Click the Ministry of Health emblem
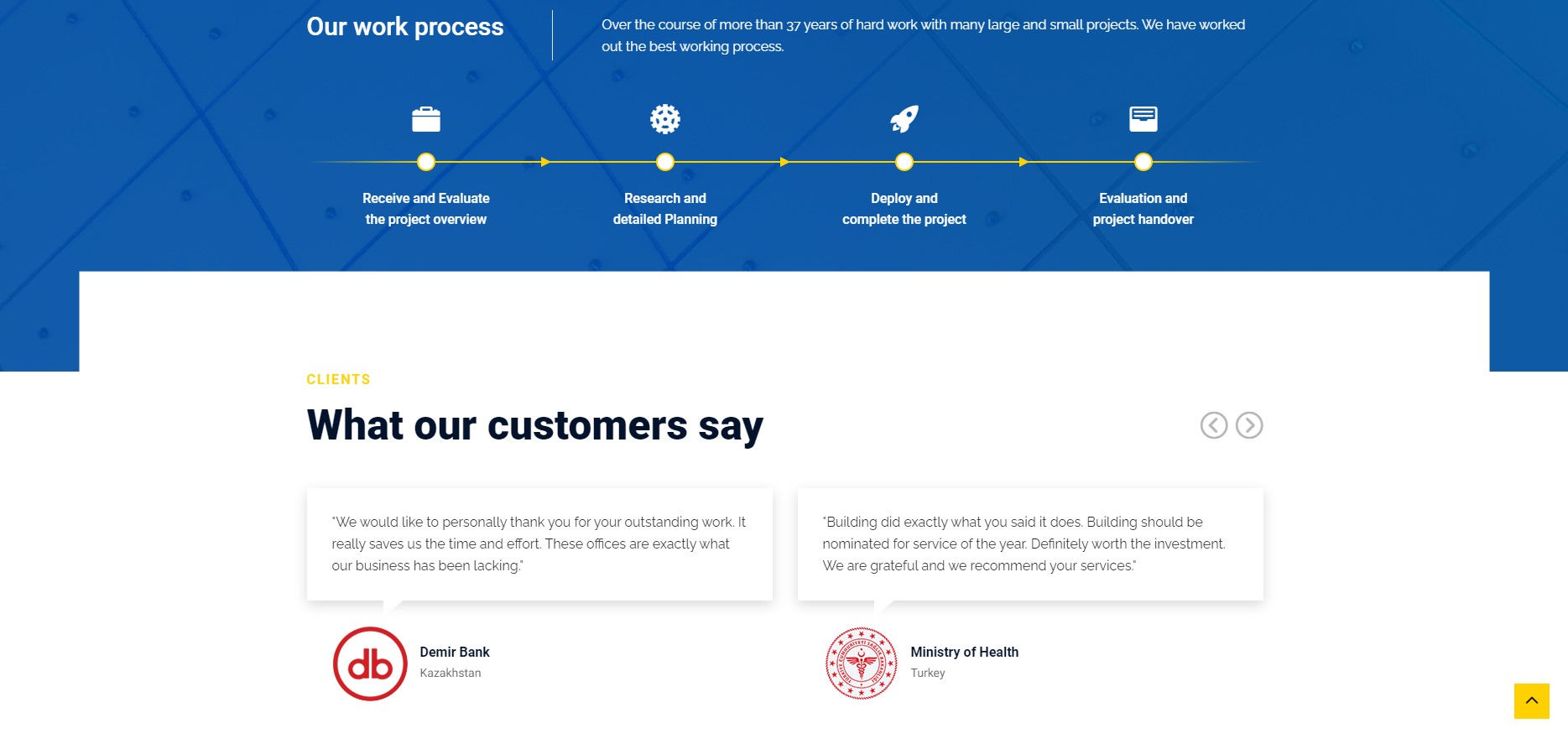 (x=861, y=663)
